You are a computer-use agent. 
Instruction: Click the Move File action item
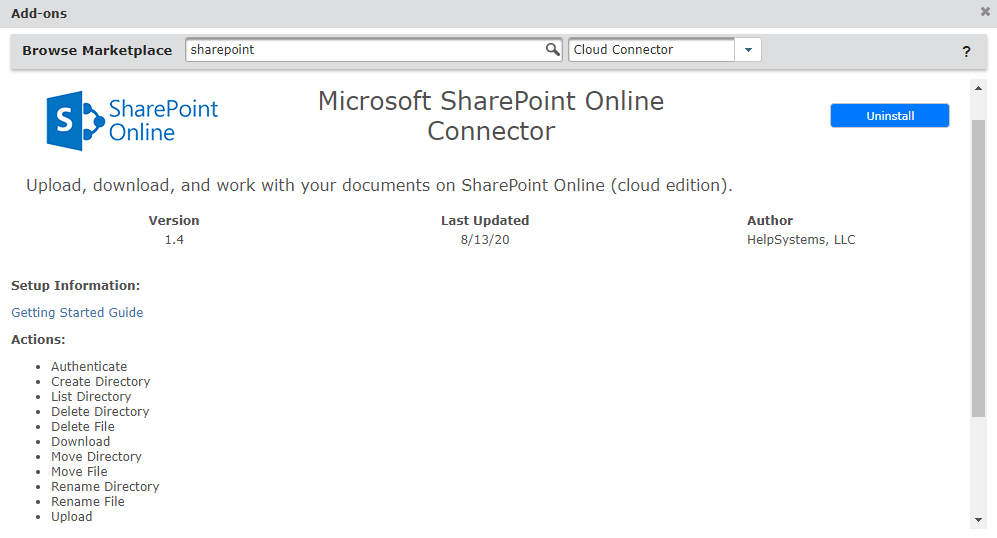click(79, 471)
